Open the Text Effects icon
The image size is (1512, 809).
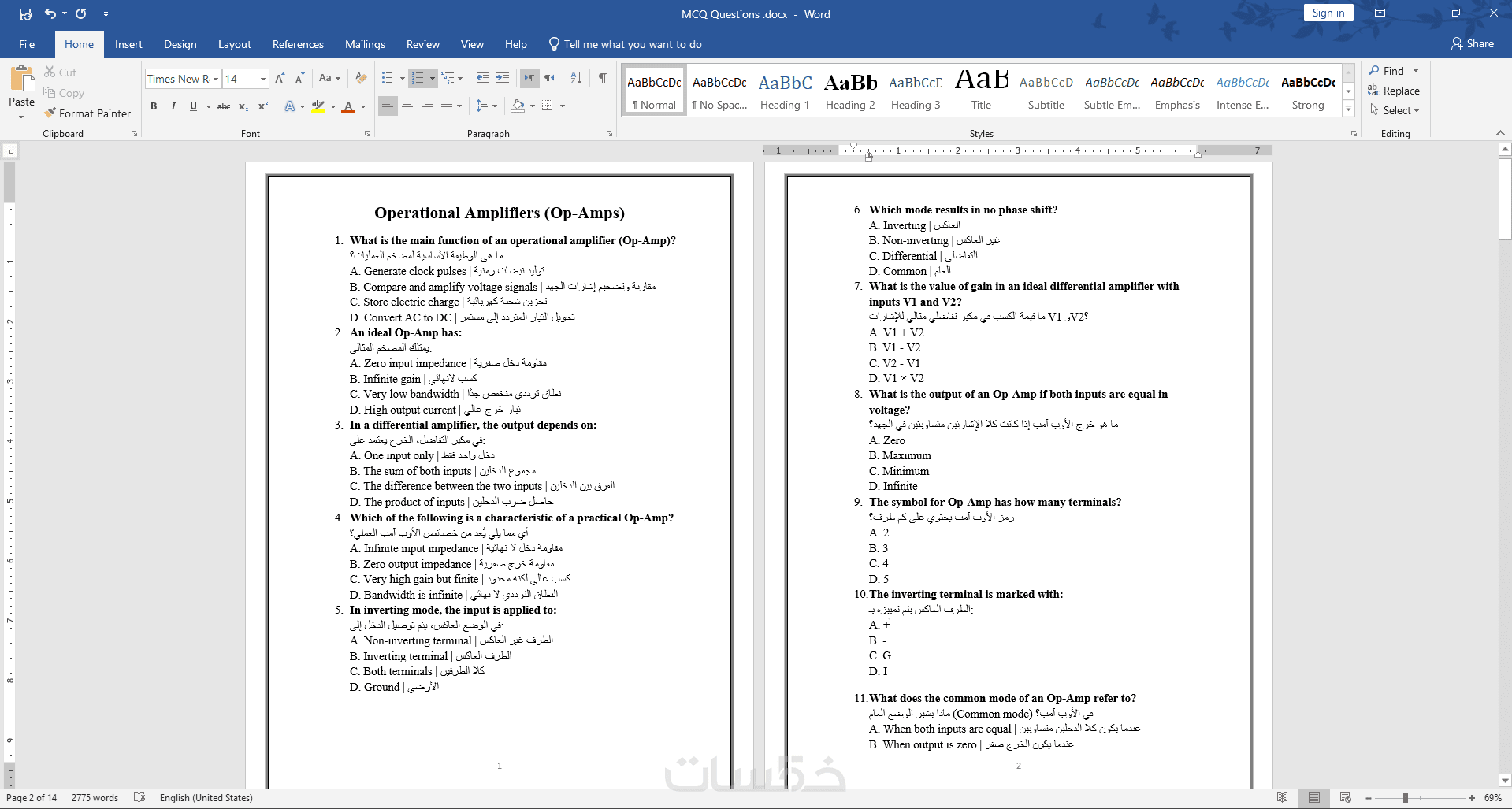[x=290, y=106]
